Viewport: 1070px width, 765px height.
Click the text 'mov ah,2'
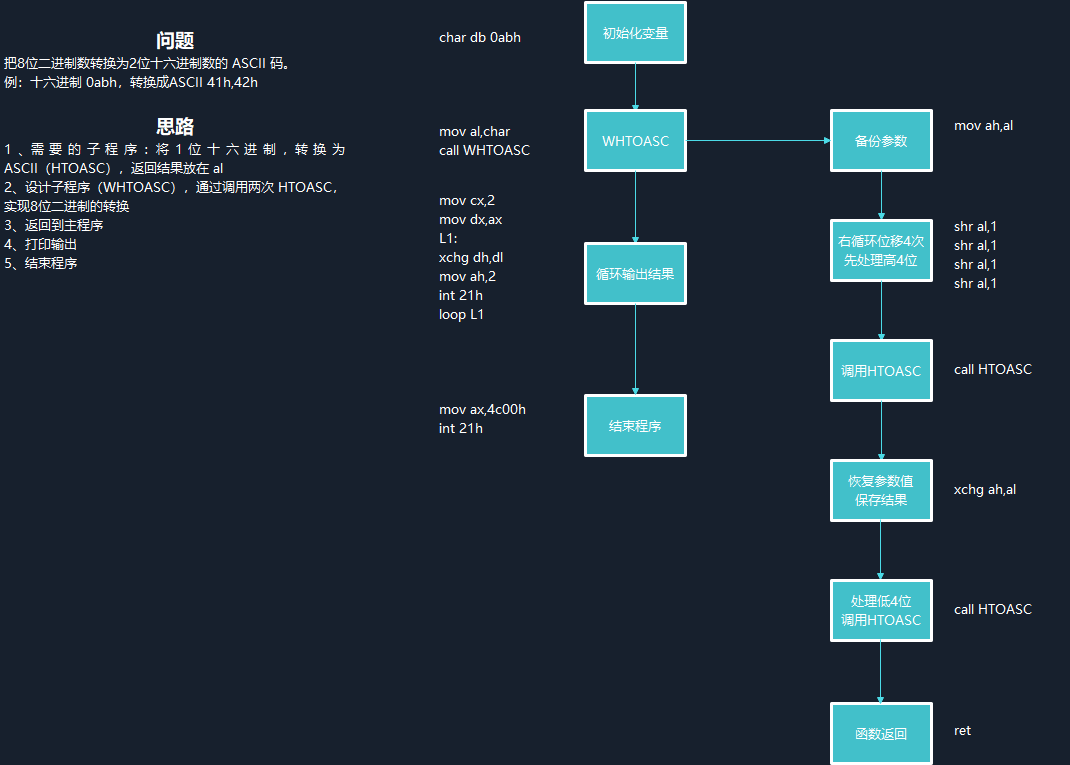(x=467, y=276)
